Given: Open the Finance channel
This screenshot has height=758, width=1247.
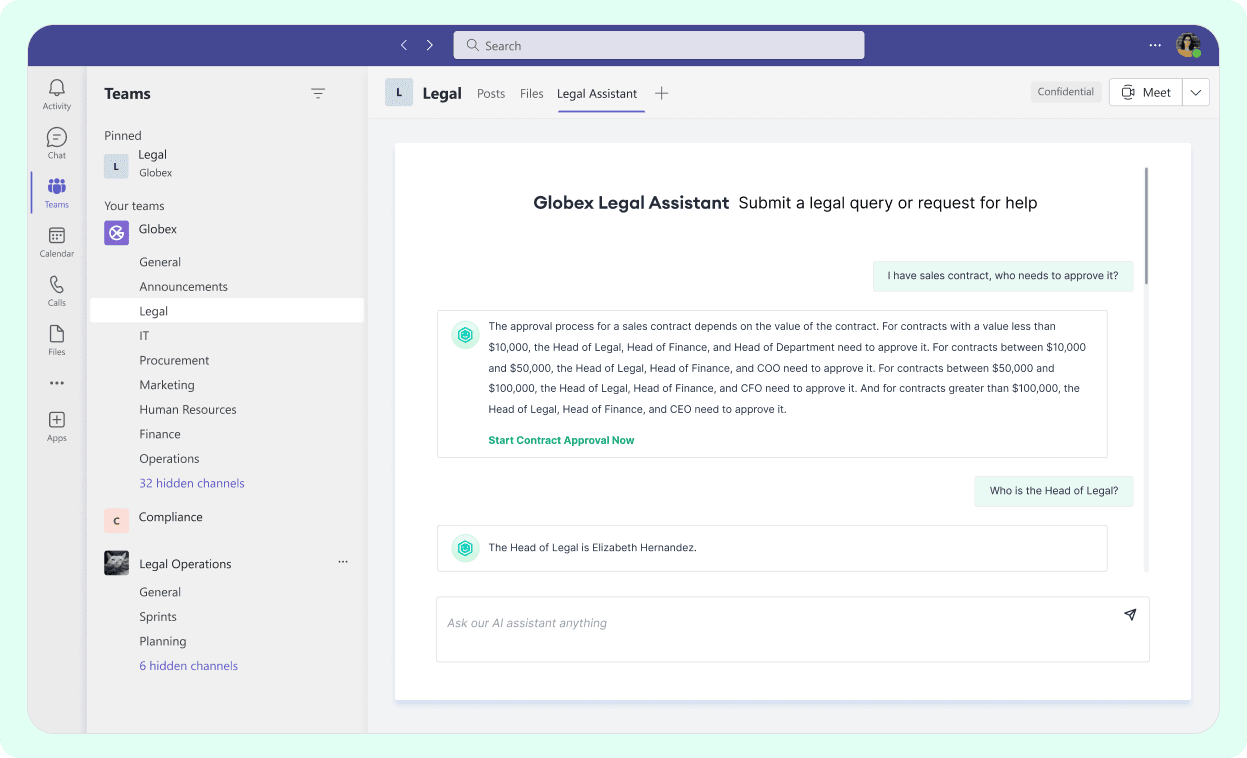Looking at the screenshot, I should click(160, 434).
